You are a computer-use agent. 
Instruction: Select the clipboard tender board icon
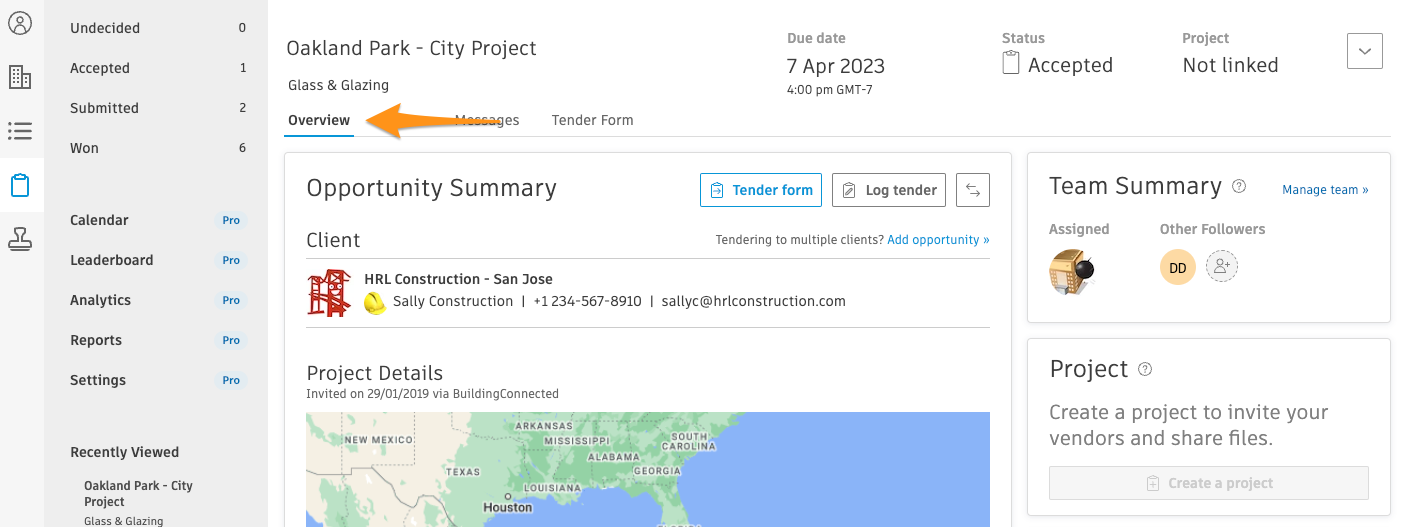coord(20,185)
